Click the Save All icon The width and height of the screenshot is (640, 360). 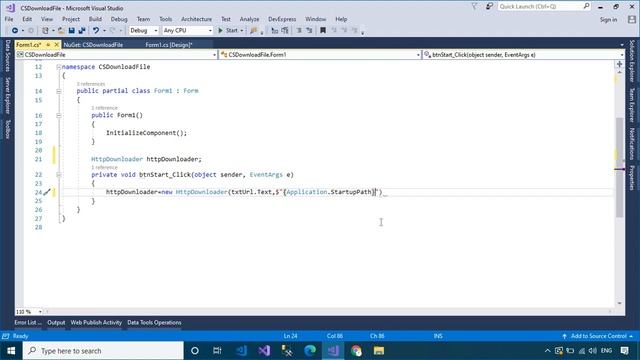82,31
